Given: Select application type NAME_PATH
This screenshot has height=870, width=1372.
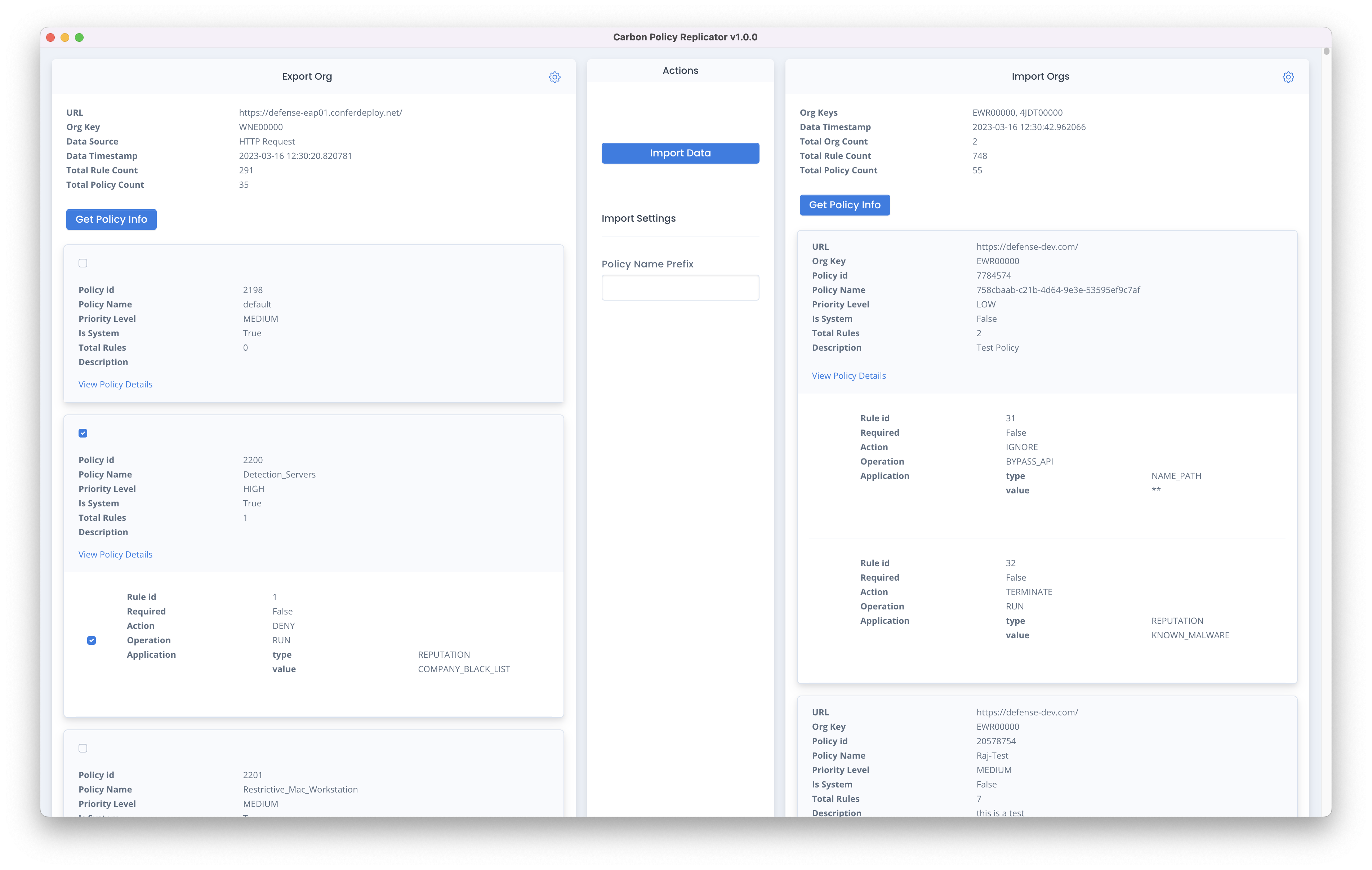Looking at the screenshot, I should pyautogui.click(x=1176, y=476).
